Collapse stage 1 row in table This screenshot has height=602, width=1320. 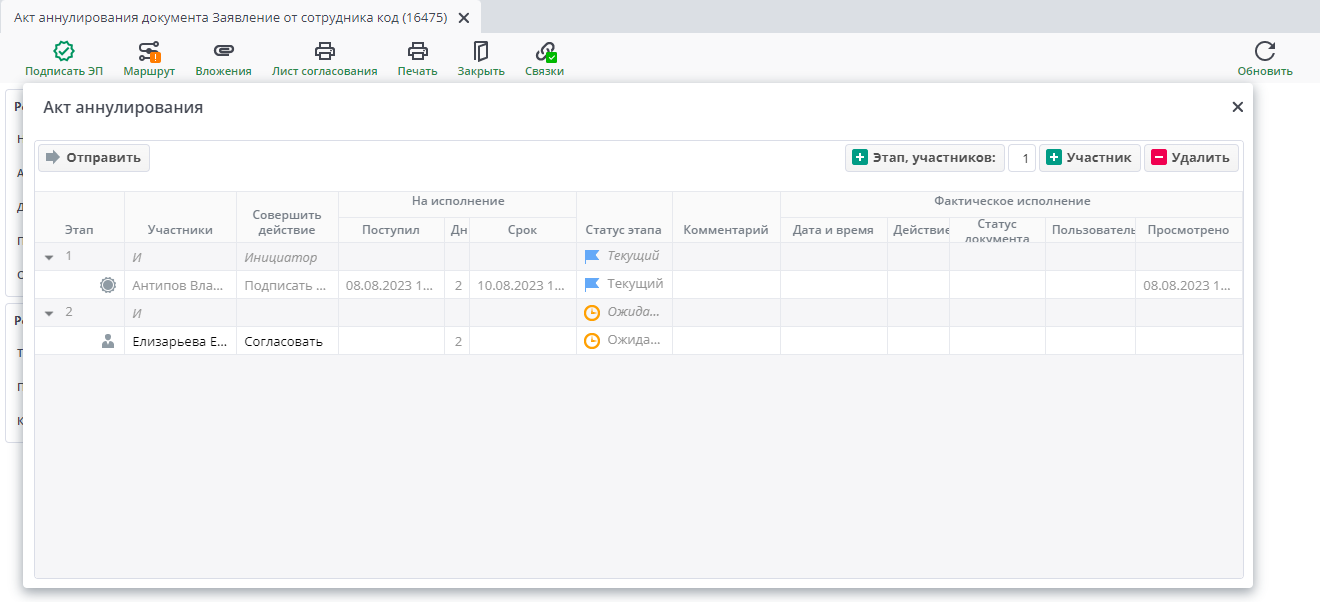click(49, 257)
